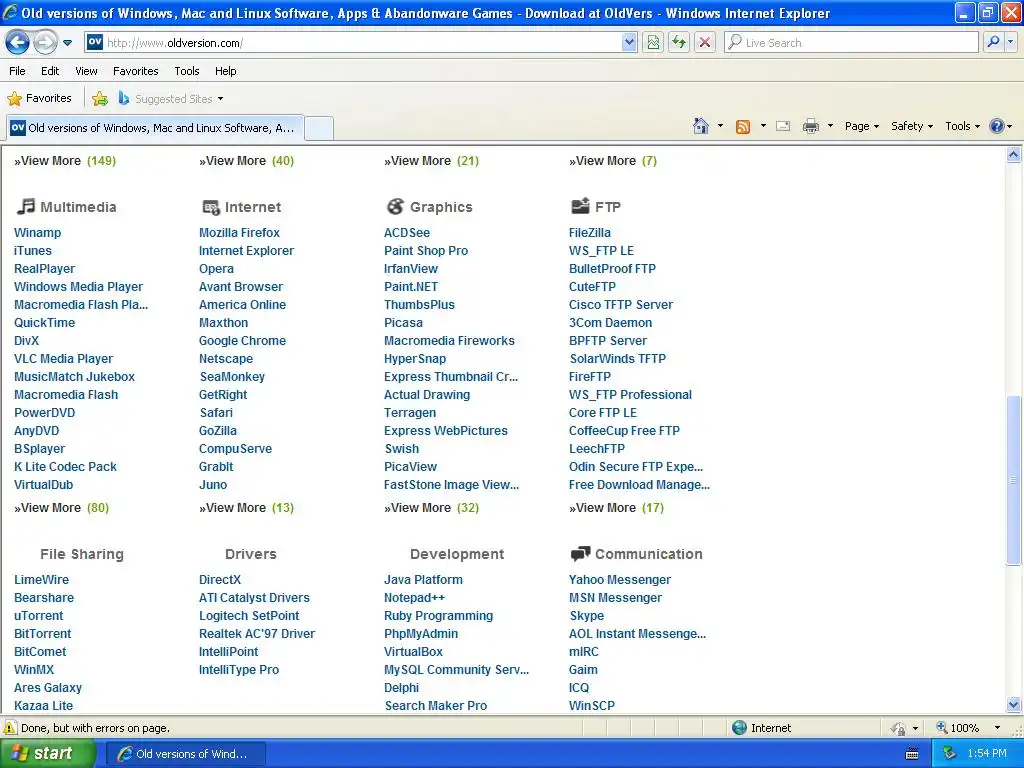
Task: Open a new blank tab
Action: pyautogui.click(x=319, y=128)
